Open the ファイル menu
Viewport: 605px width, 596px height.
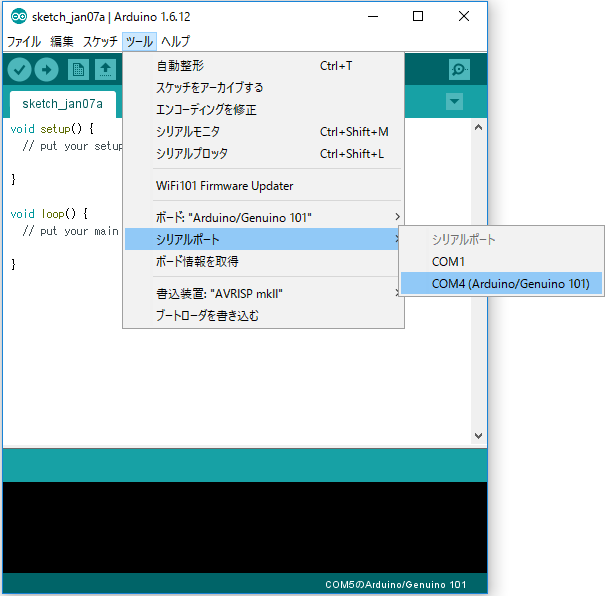(24, 41)
